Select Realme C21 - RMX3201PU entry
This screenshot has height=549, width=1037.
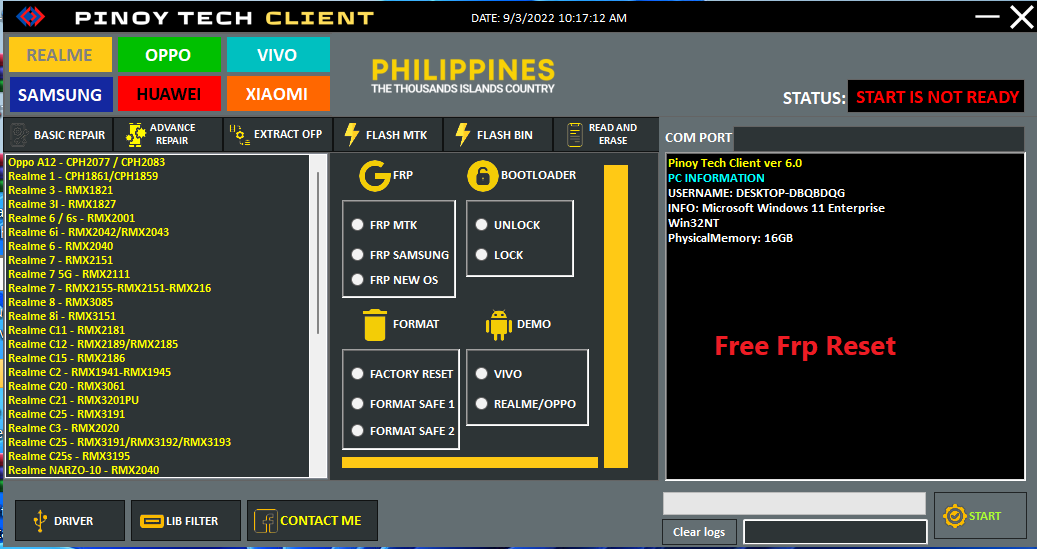(x=73, y=400)
